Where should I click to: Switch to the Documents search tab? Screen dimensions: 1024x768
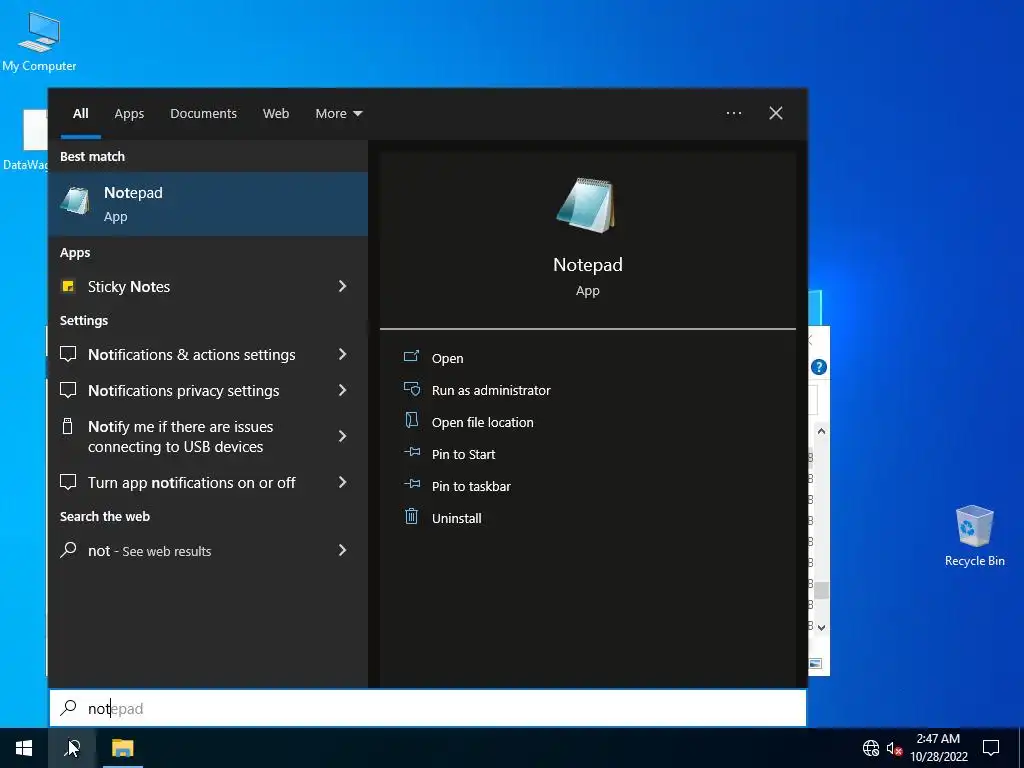(x=203, y=114)
